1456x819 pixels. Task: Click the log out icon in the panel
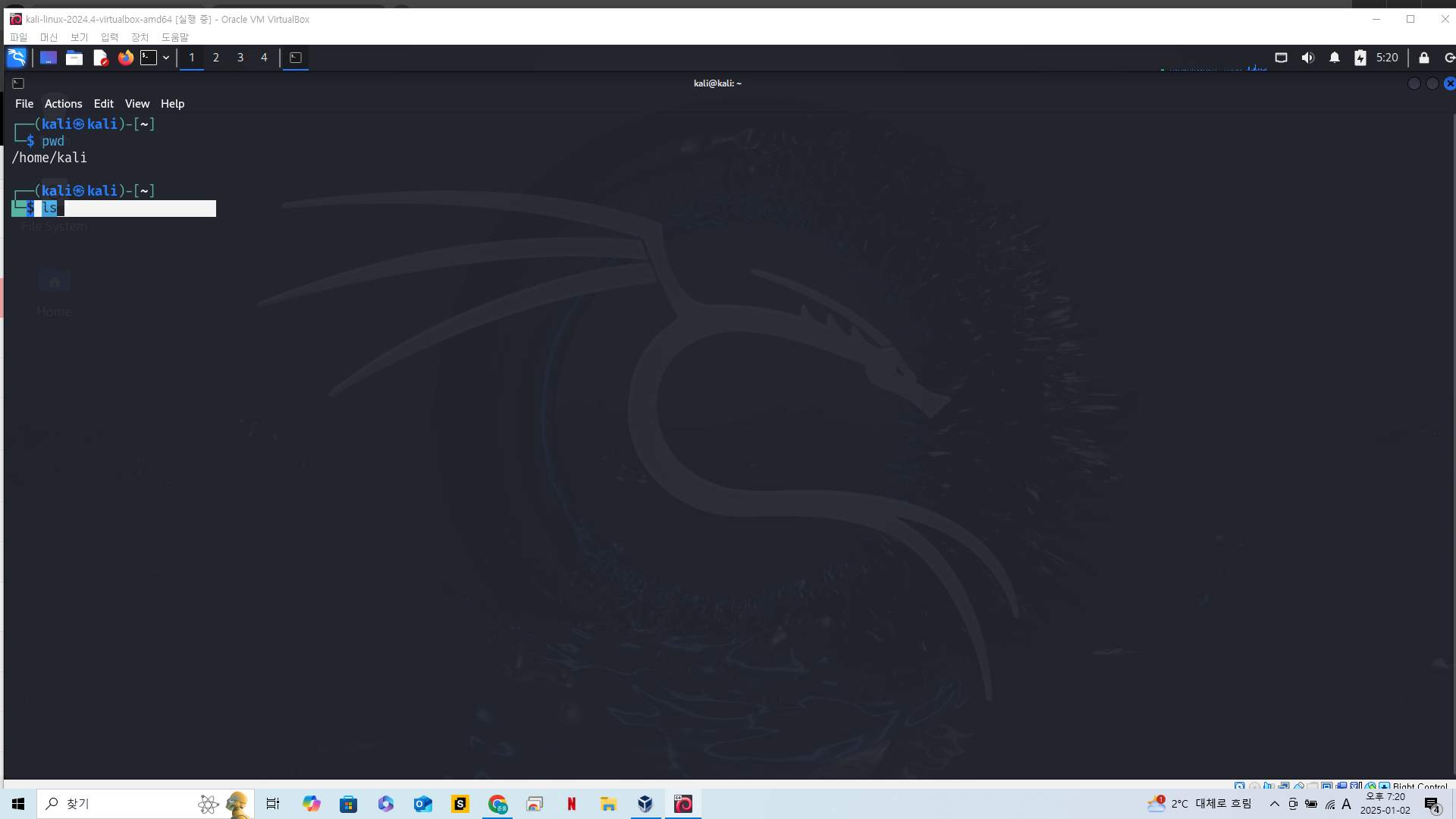click(x=1449, y=58)
